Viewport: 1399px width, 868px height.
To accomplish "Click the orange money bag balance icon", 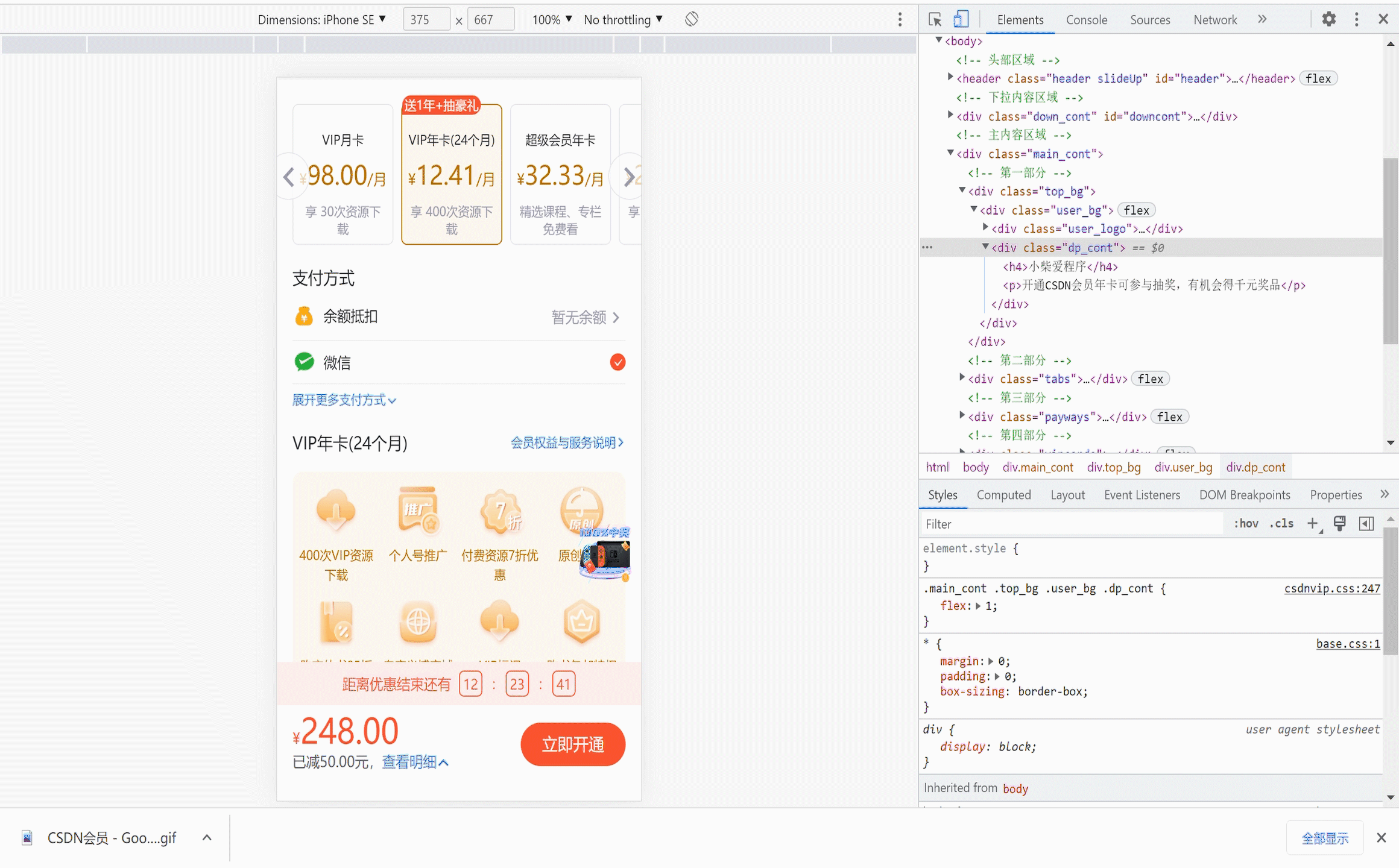I will point(304,316).
